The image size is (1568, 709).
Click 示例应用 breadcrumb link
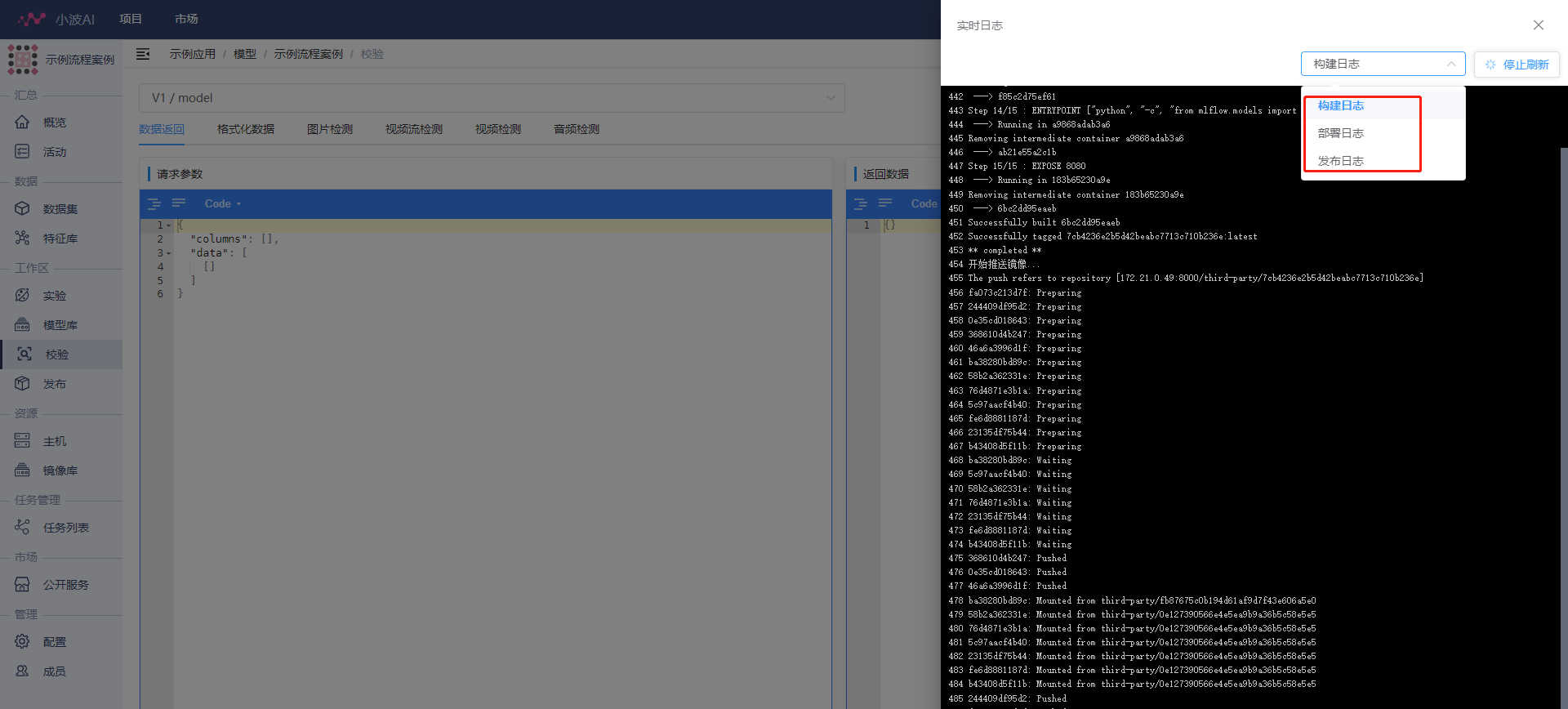(193, 54)
